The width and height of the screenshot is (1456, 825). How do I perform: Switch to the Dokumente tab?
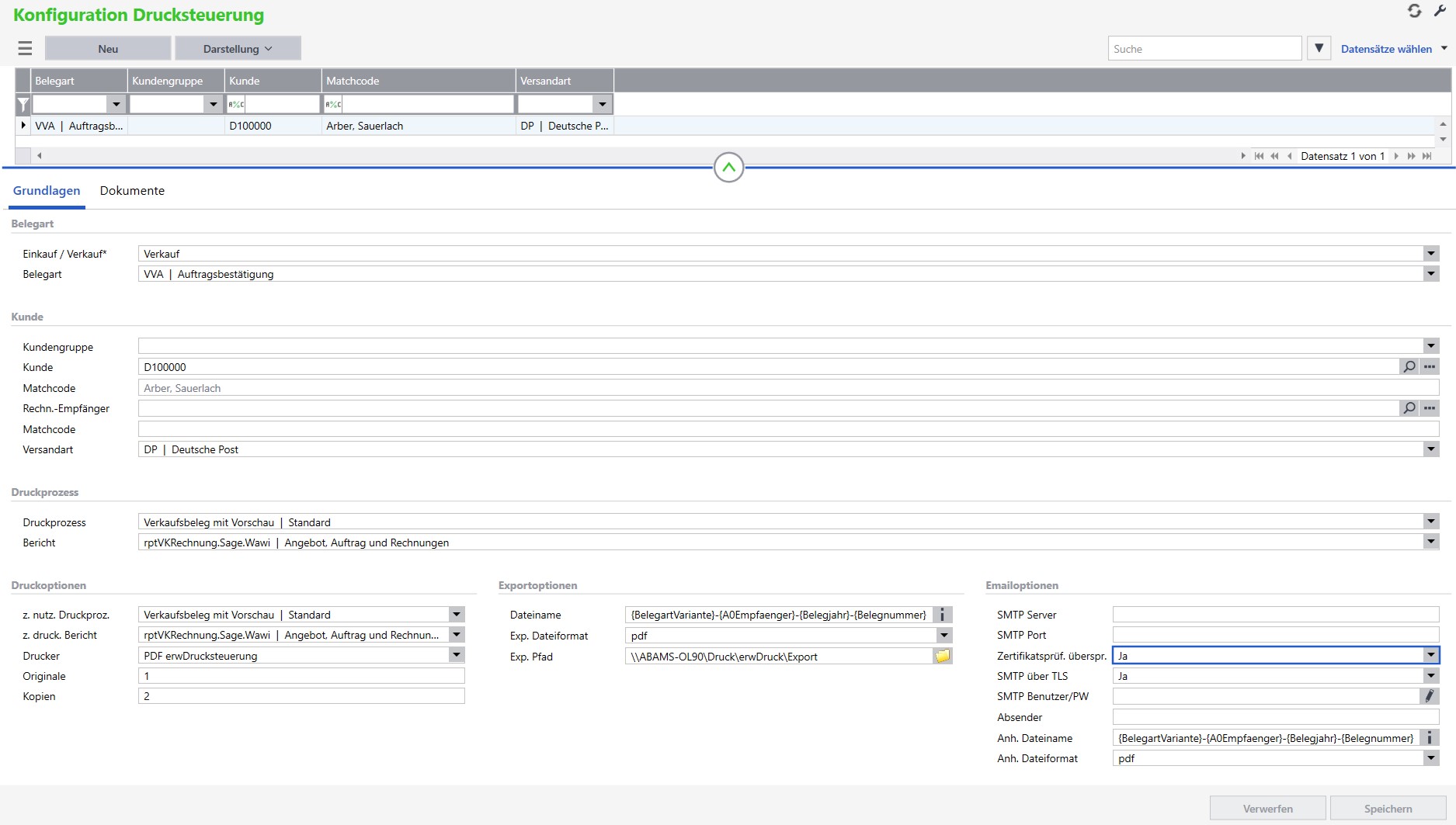[x=132, y=191]
